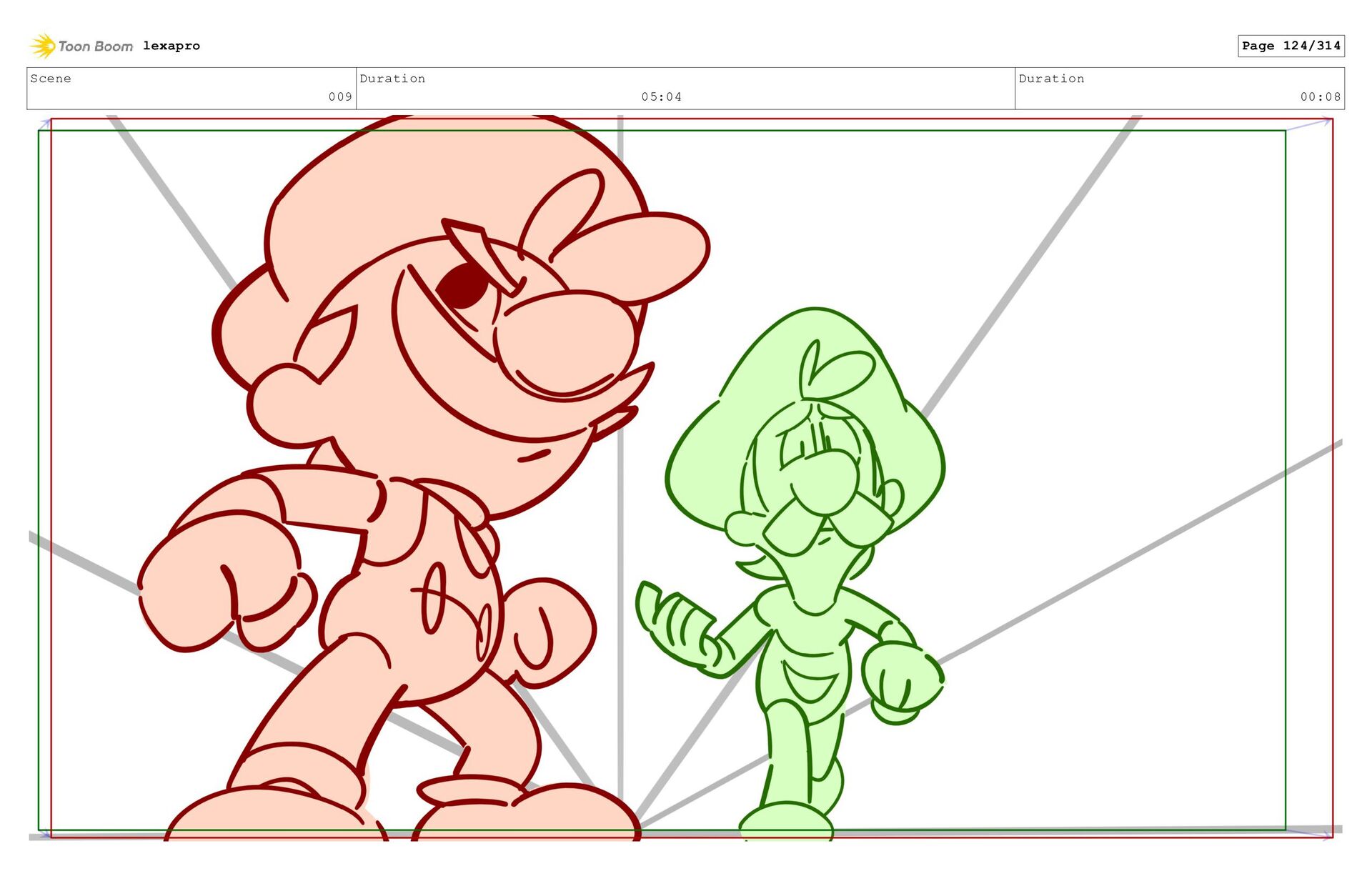Click the Toon Boom logo icon

pyautogui.click(x=43, y=46)
